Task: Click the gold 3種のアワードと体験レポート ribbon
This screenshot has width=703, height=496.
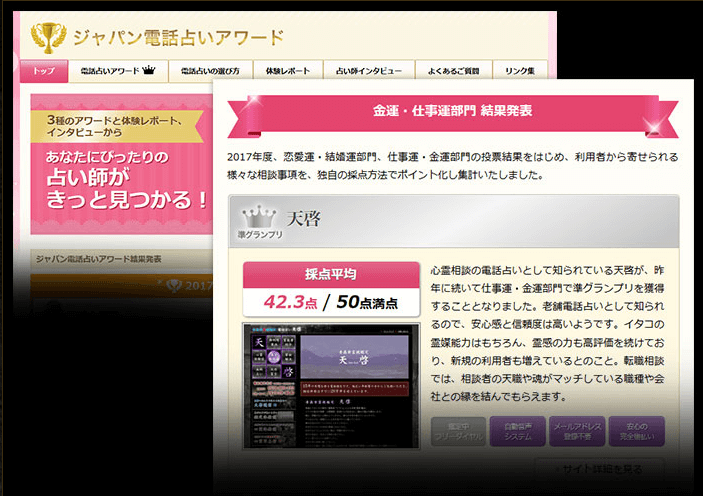Action: coord(117,126)
